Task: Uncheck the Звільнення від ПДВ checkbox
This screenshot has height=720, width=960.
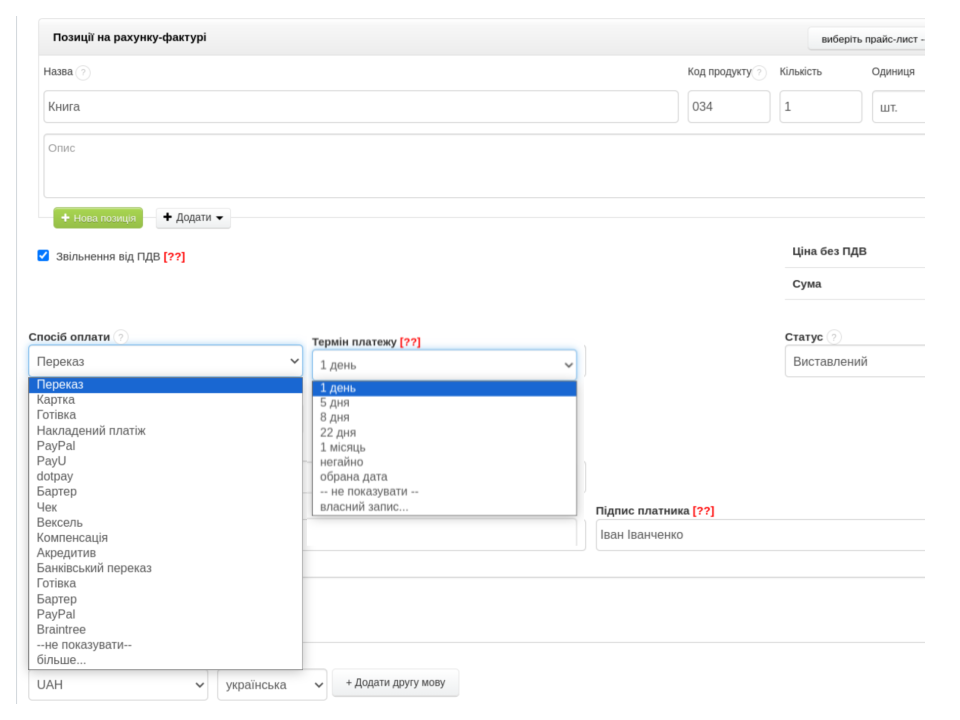Action: tap(43, 256)
